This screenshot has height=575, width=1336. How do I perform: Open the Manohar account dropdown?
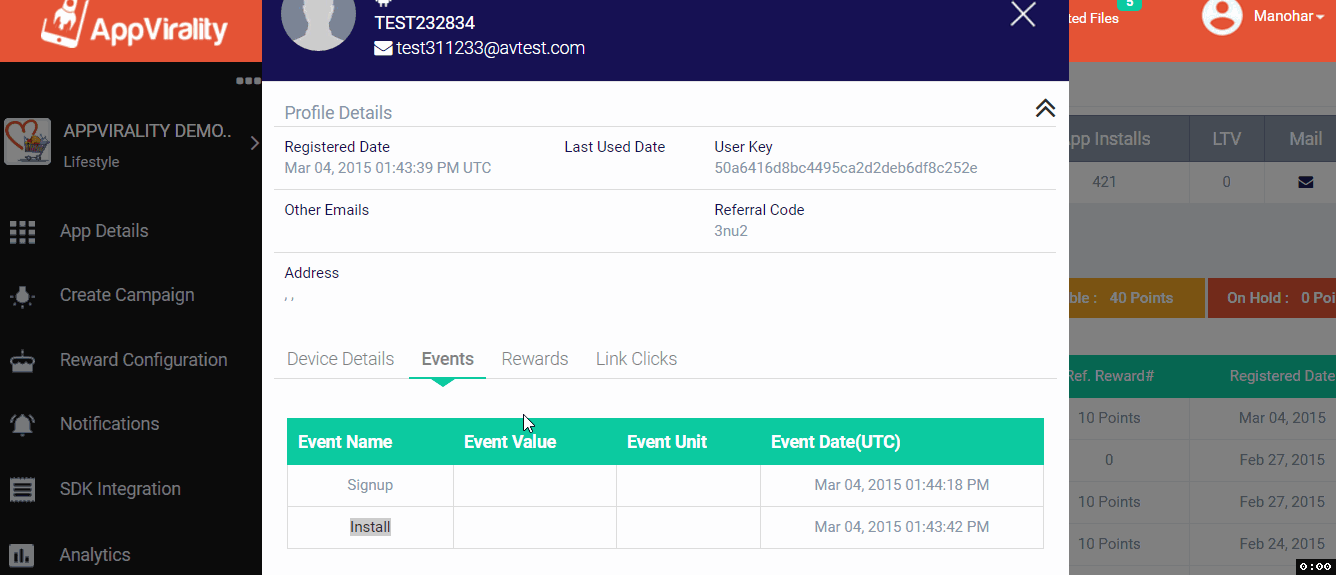click(x=1289, y=16)
